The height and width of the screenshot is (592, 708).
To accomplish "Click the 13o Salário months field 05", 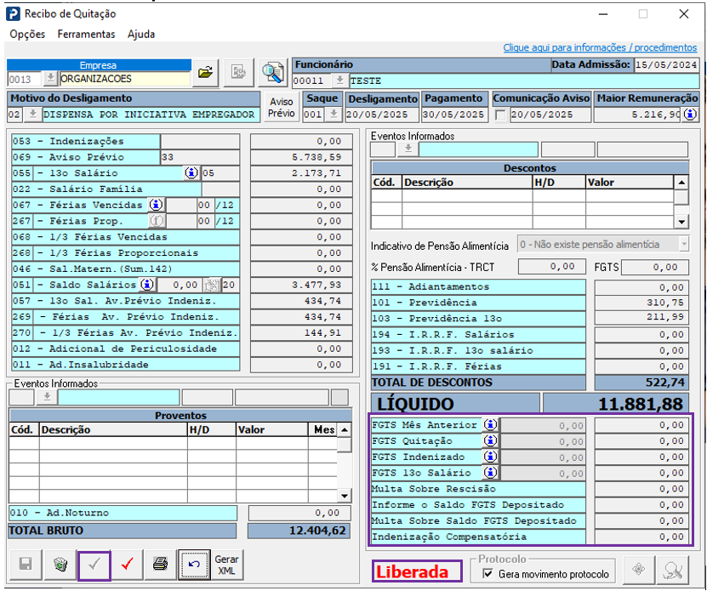I will pos(220,173).
